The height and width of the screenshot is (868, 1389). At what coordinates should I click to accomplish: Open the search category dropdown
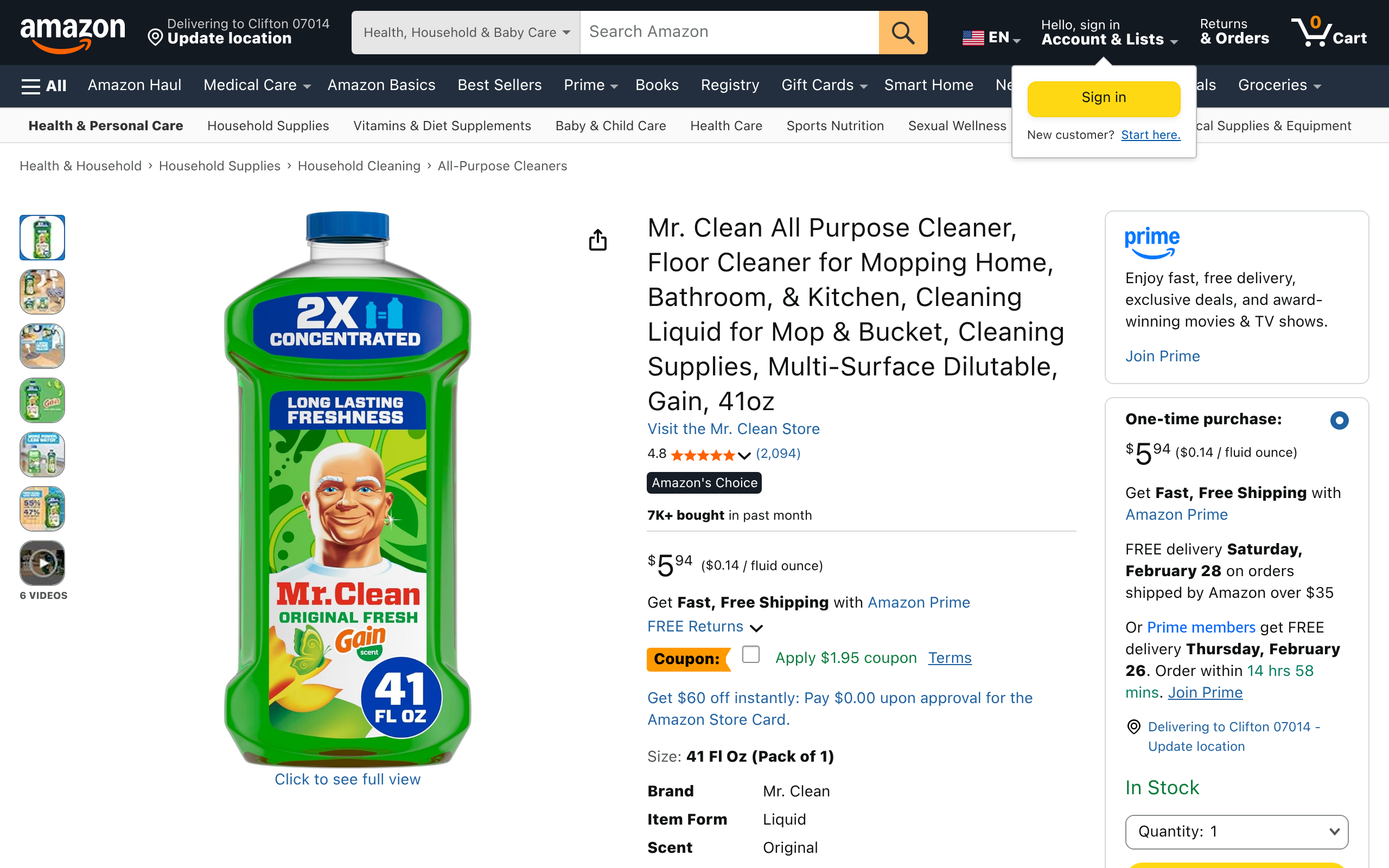click(x=466, y=33)
